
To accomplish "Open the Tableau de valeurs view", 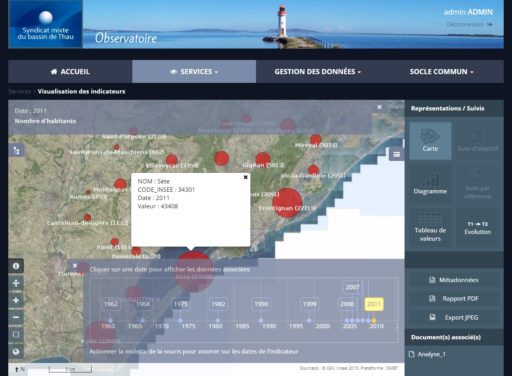I will coord(430,227).
